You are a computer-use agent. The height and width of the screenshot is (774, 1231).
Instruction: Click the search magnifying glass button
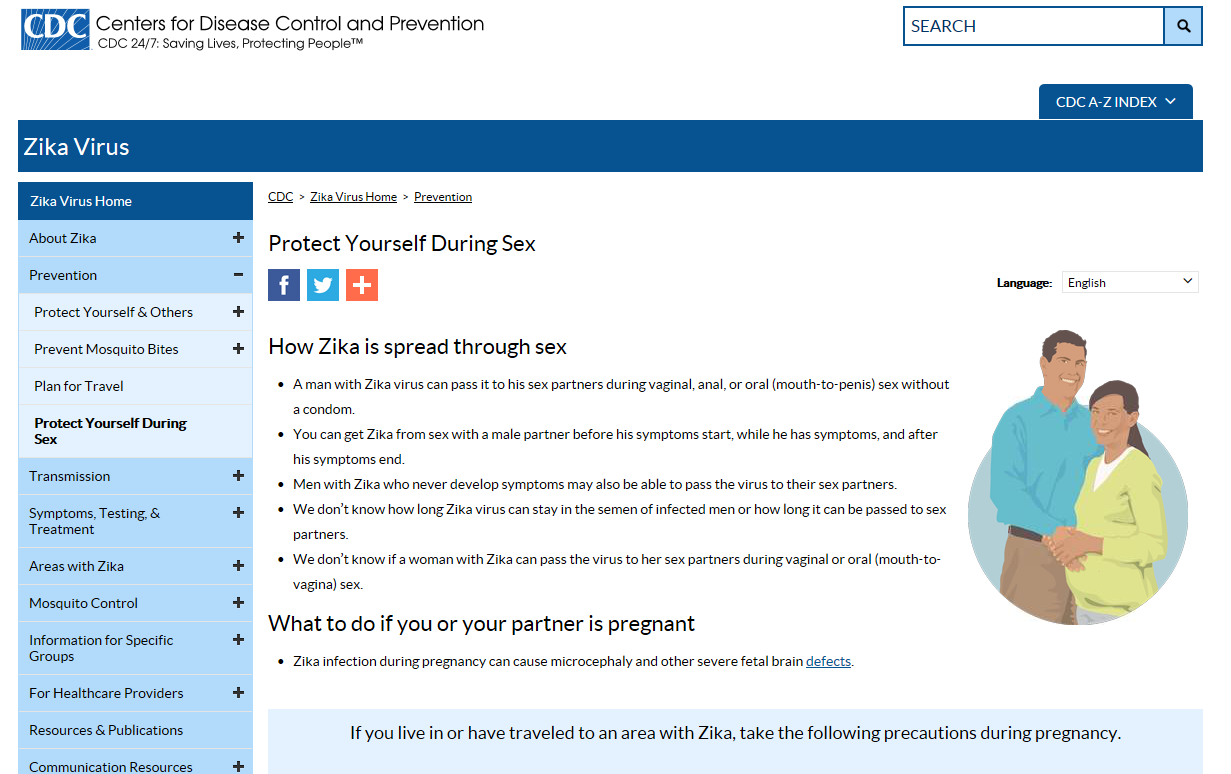1183,27
